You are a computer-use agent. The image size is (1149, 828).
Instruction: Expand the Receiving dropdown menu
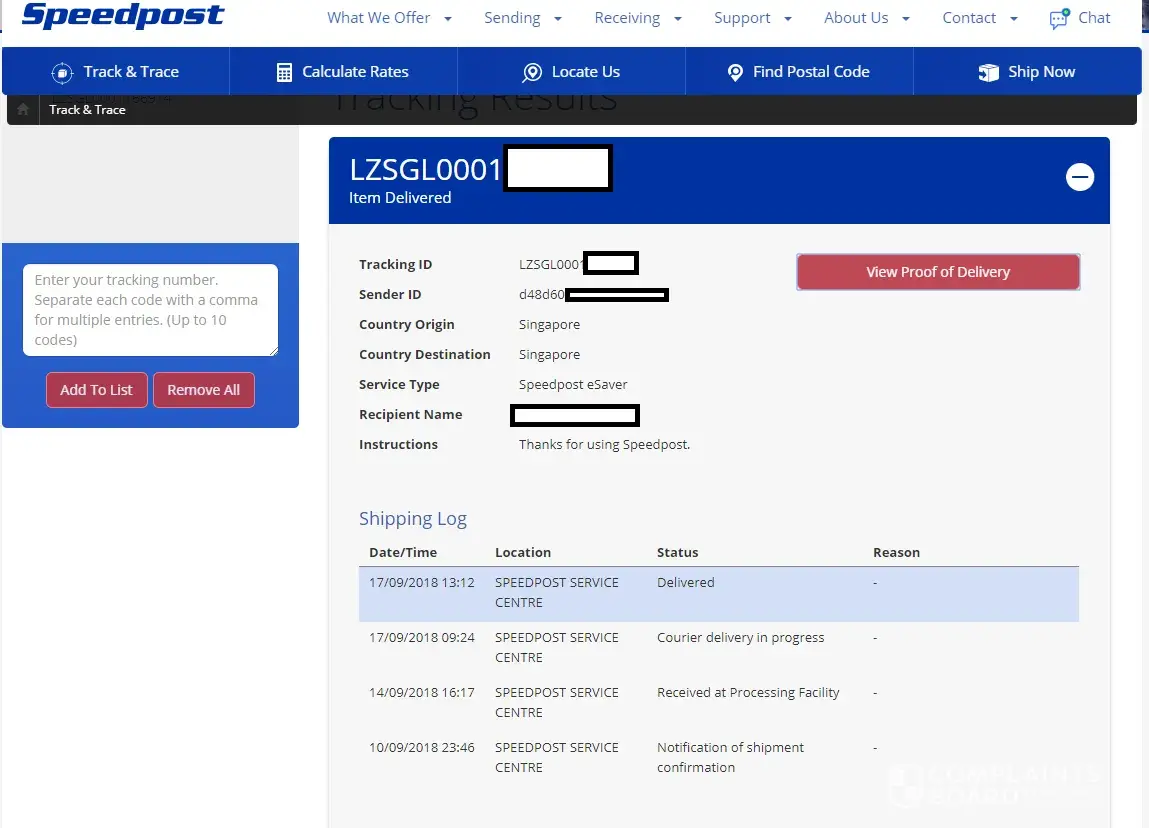pyautogui.click(x=637, y=18)
